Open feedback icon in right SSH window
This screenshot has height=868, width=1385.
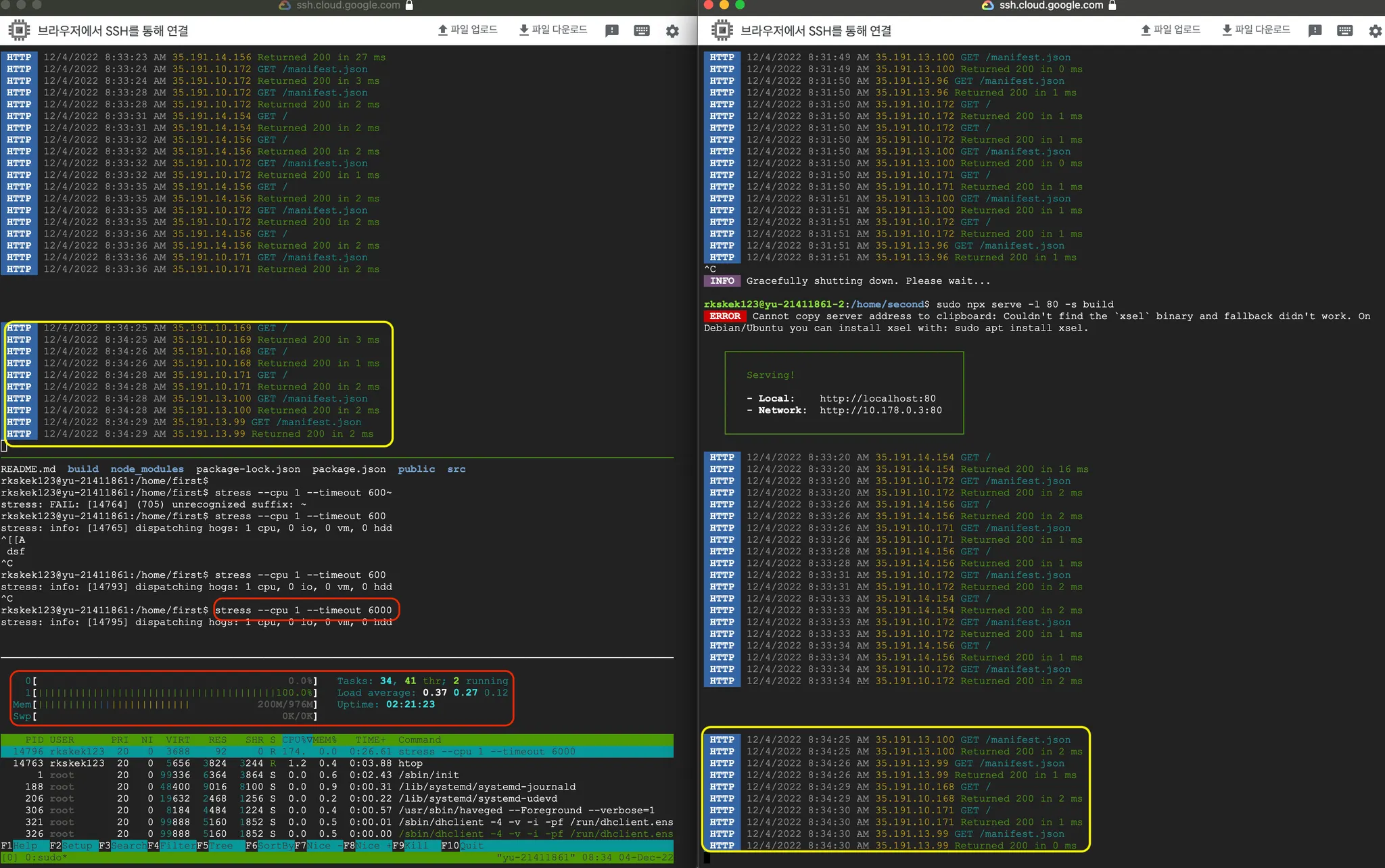(1315, 30)
